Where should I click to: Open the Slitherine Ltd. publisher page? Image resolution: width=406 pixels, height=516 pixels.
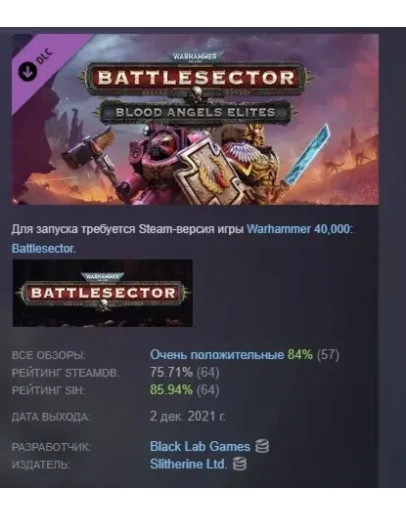188,464
